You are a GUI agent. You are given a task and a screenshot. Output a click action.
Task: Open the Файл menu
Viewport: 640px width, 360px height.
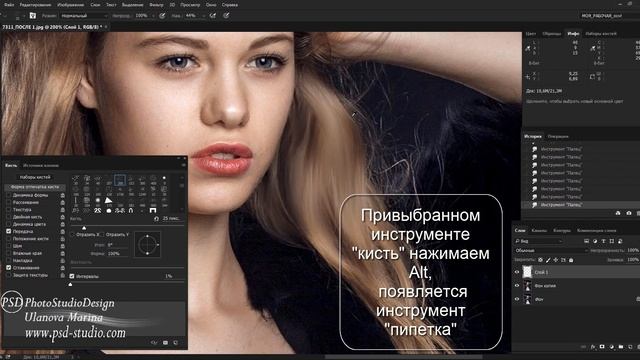9,5
